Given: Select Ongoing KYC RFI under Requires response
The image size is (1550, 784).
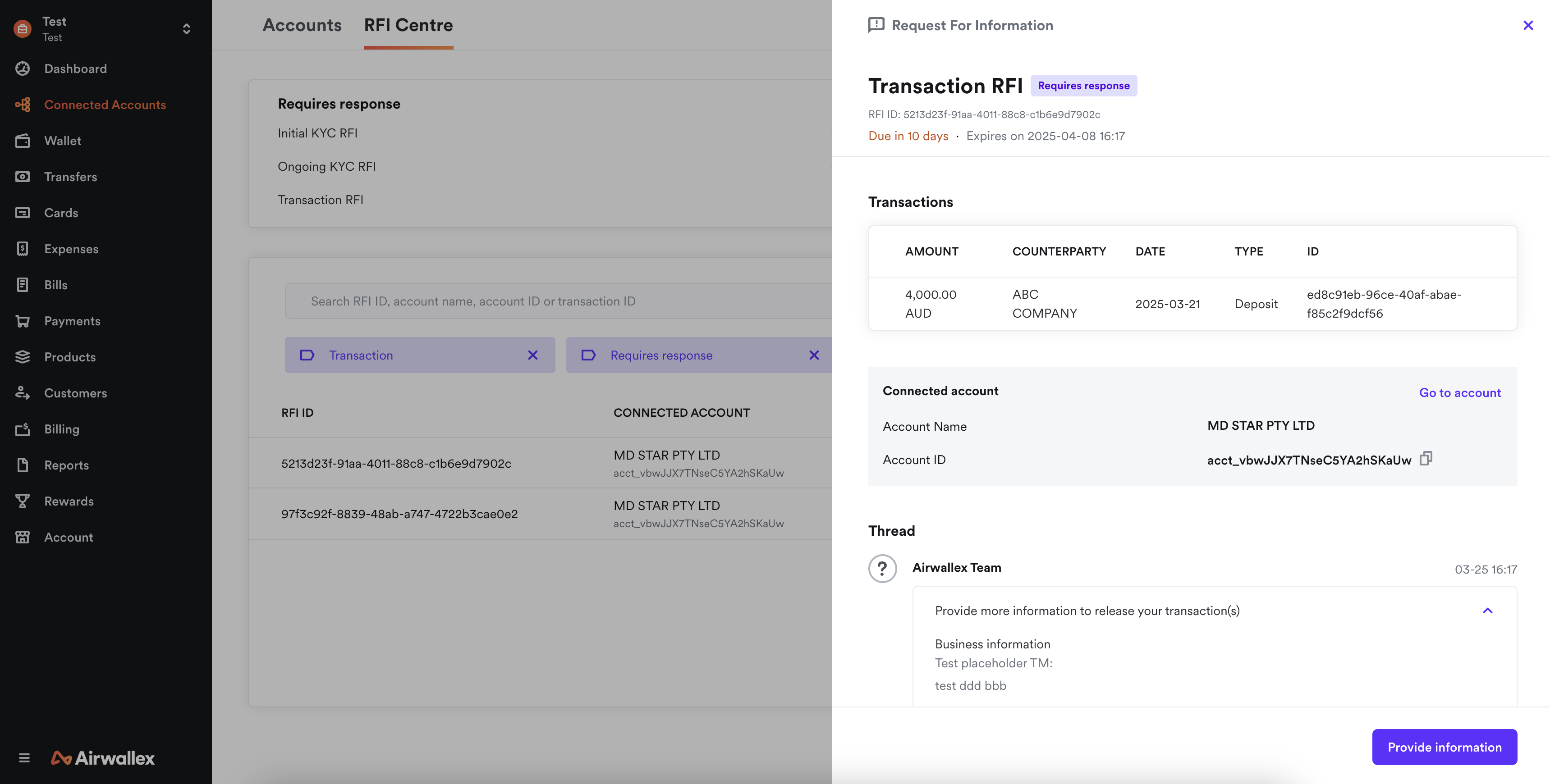Looking at the screenshot, I should click(327, 167).
